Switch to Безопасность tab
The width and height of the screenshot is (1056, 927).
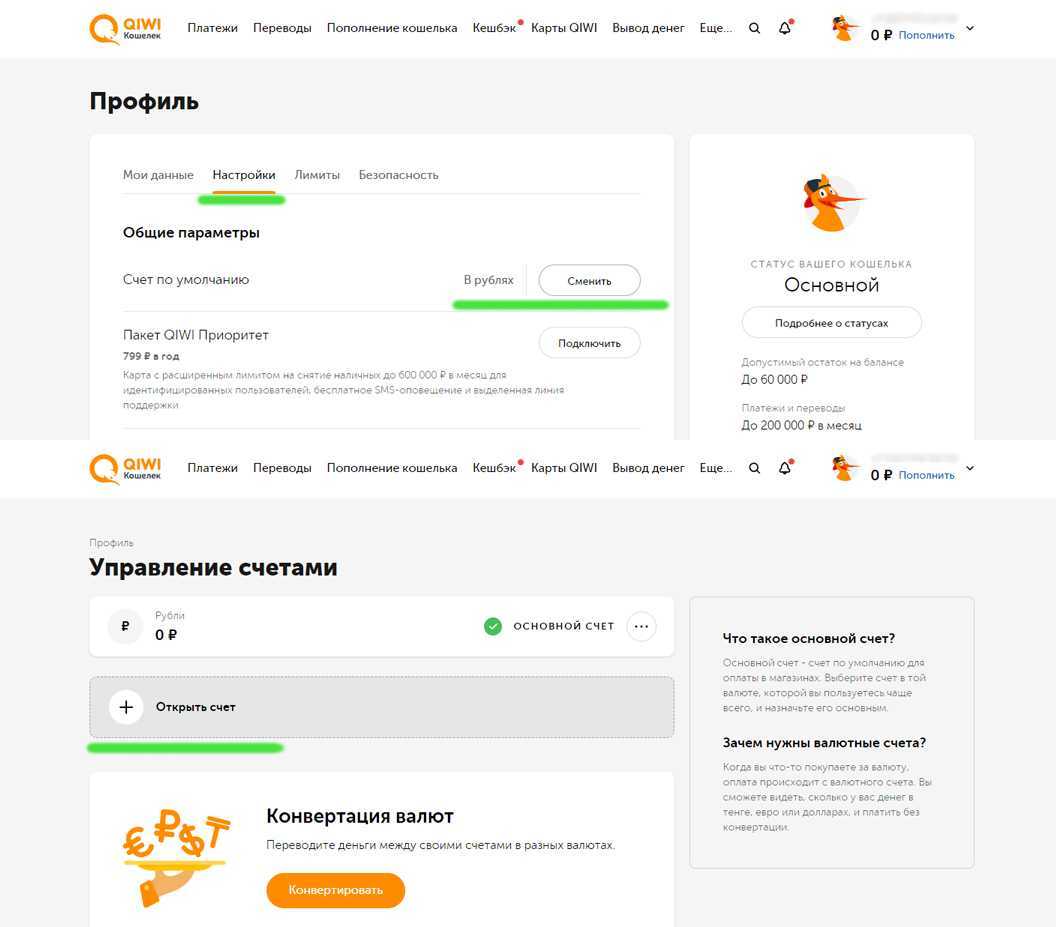398,175
